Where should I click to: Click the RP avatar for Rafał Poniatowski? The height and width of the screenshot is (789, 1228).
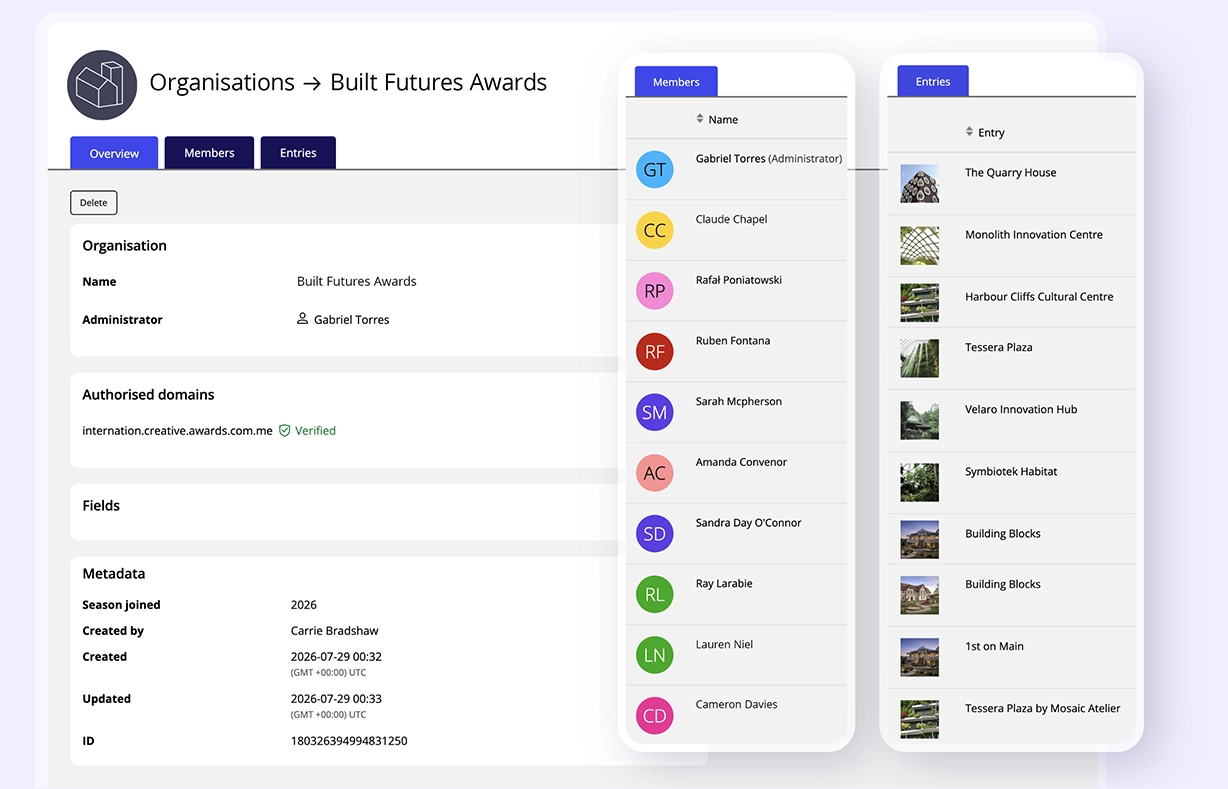[x=655, y=292]
